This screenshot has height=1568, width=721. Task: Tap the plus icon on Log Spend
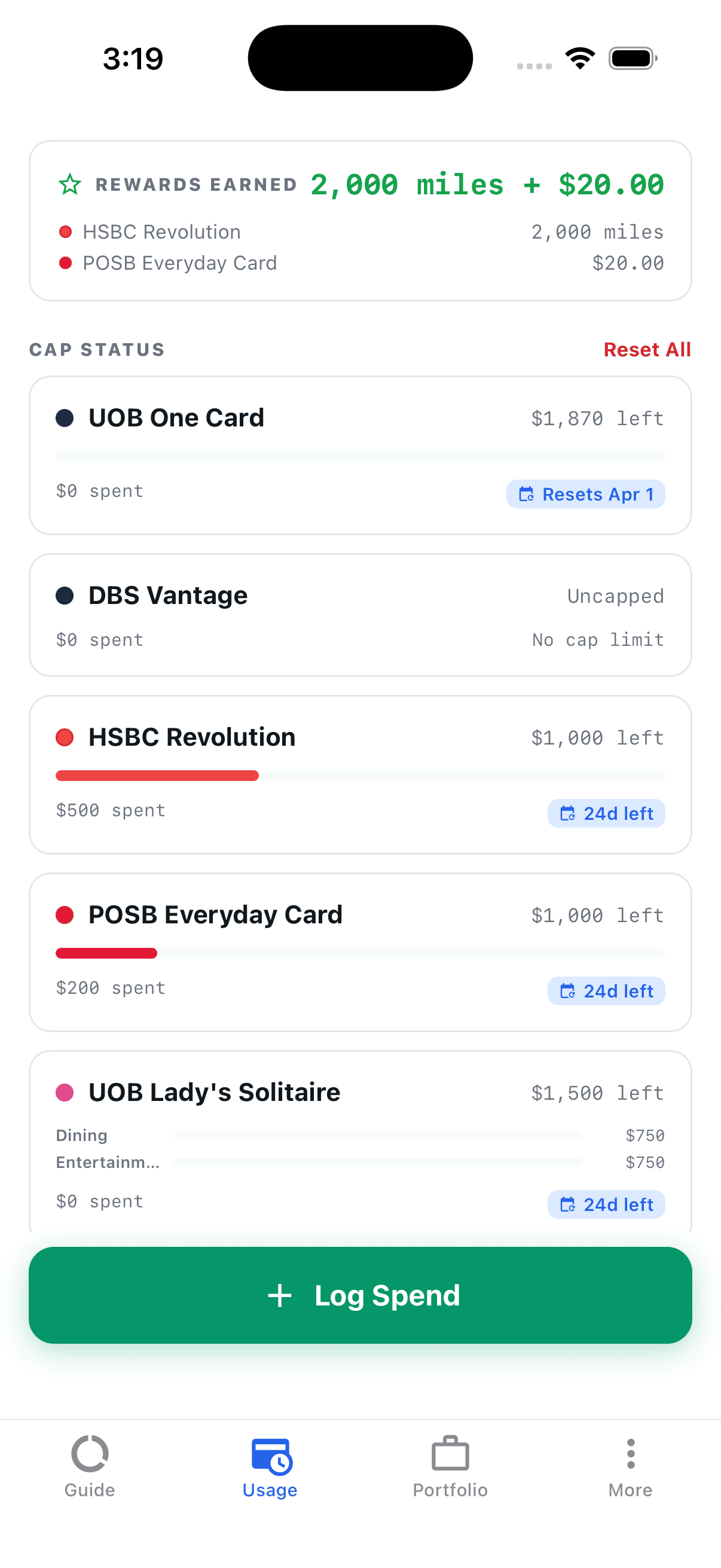click(x=280, y=1295)
